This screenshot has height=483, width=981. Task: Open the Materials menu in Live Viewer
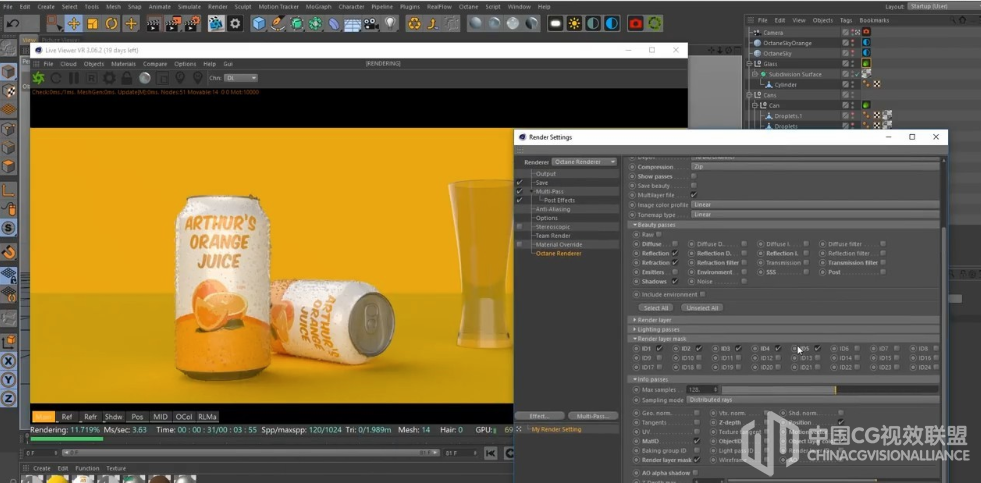[123, 64]
